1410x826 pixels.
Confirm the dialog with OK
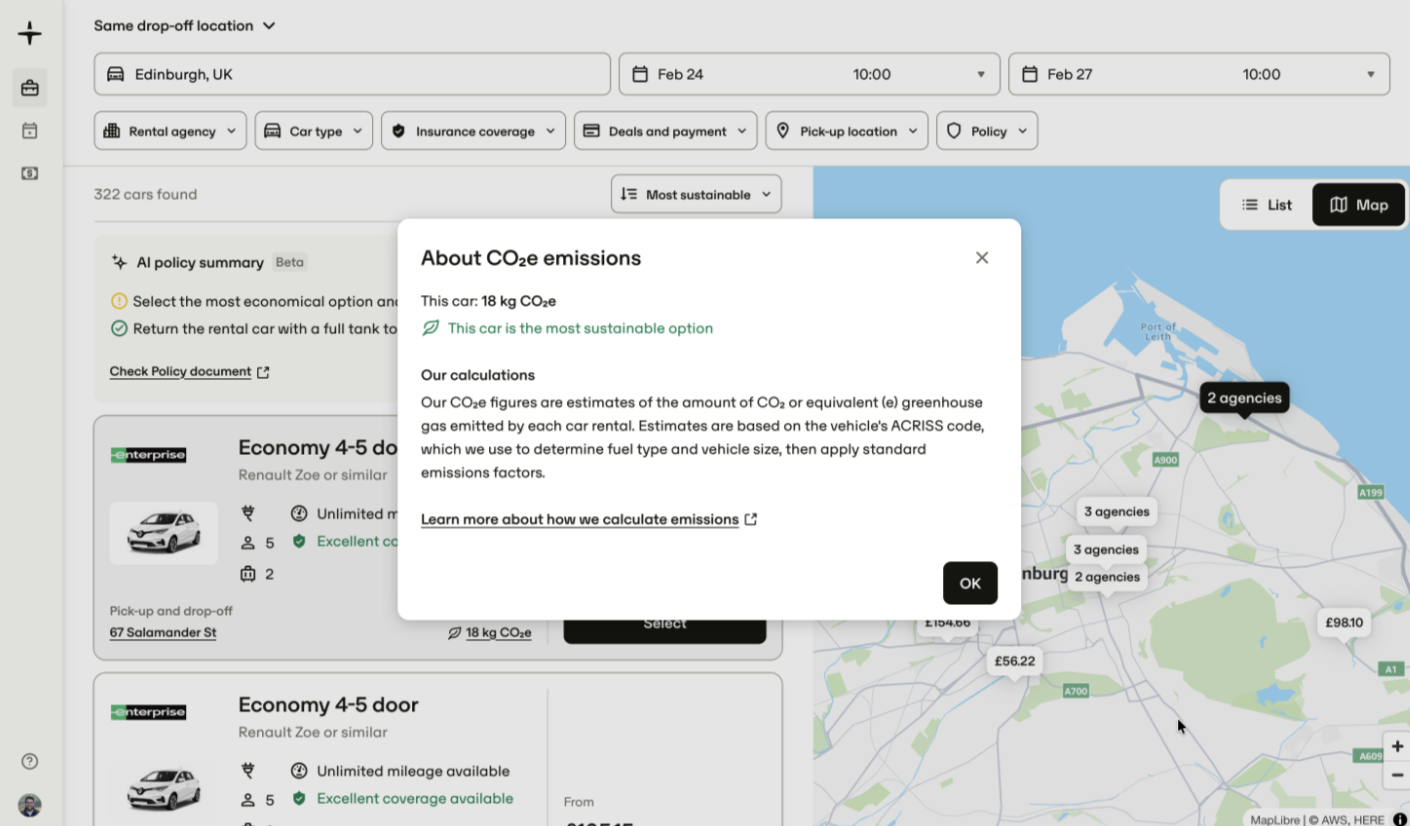pyautogui.click(x=970, y=583)
